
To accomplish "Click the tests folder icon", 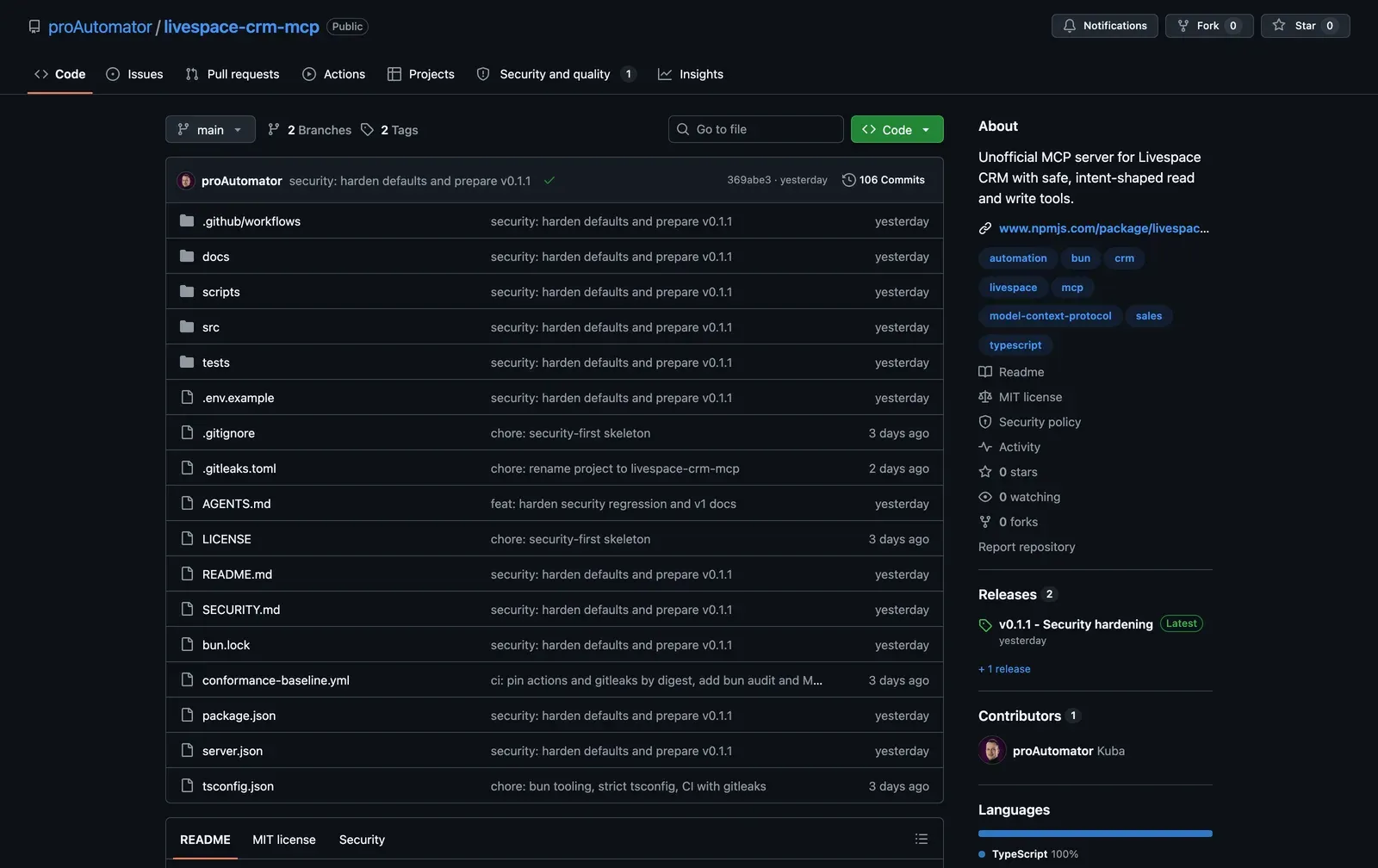I will click(187, 363).
